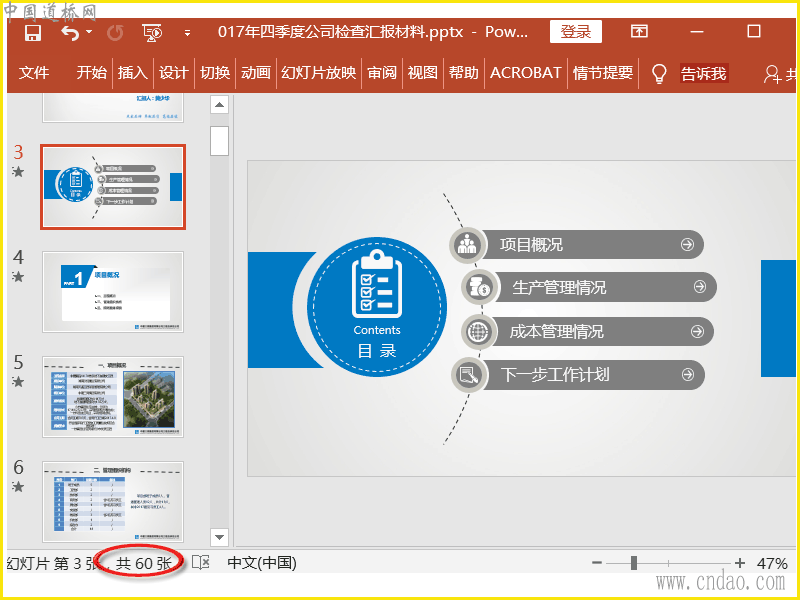
Task: Go to the 审阅 review tab
Action: coord(382,73)
